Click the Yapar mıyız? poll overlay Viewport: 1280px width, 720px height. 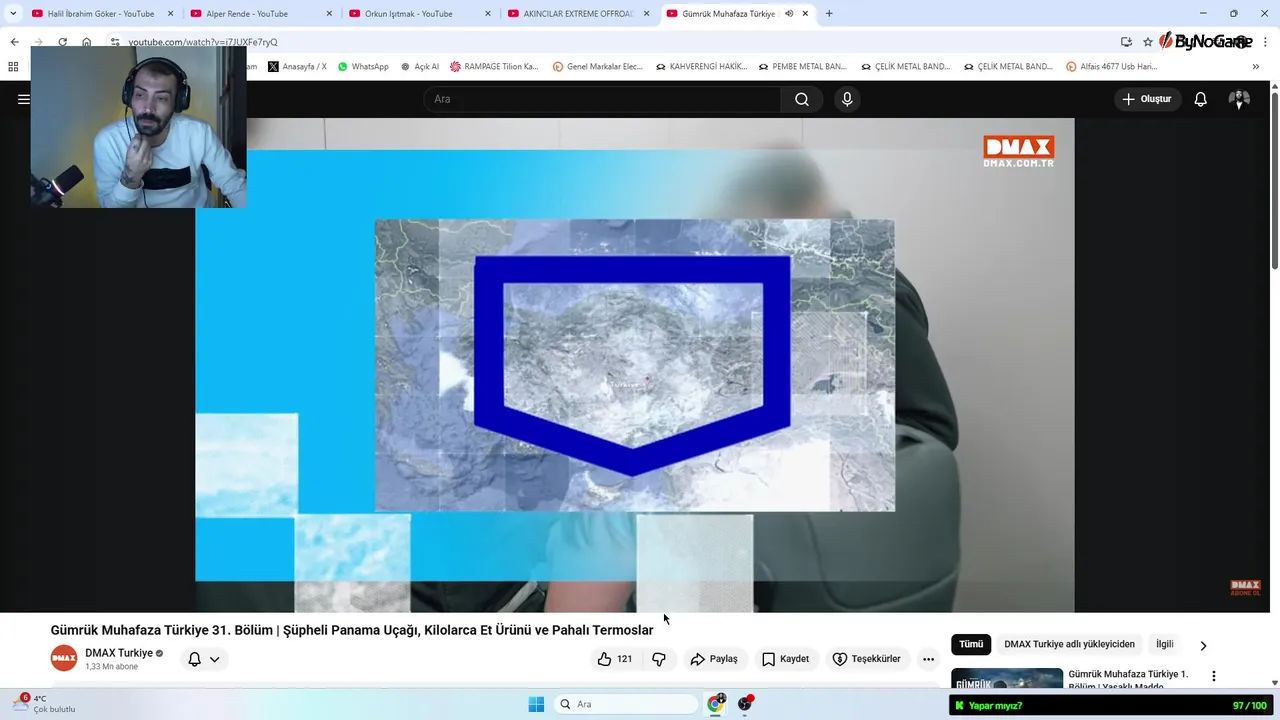tap(1113, 706)
